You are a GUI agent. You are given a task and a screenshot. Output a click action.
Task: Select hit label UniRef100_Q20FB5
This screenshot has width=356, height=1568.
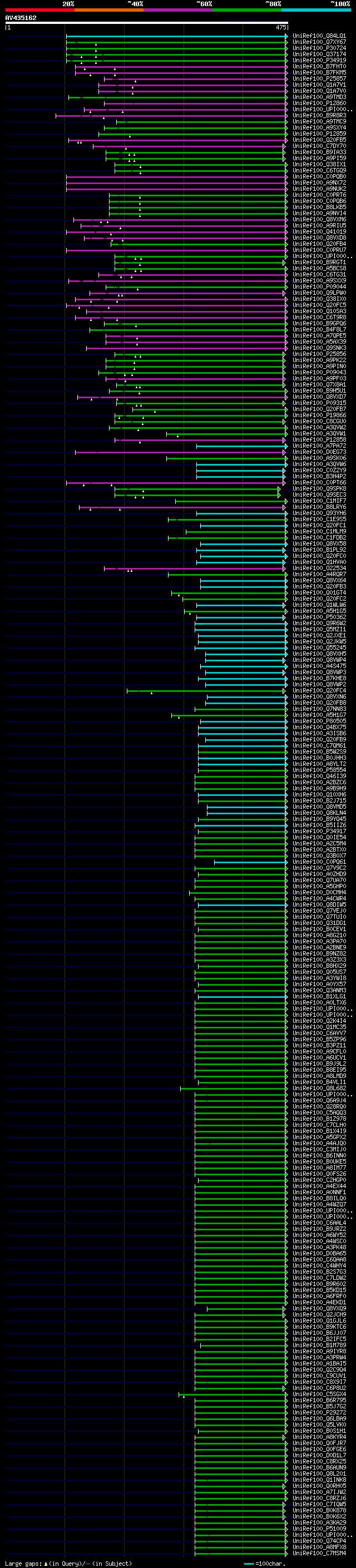pyautogui.click(x=319, y=140)
